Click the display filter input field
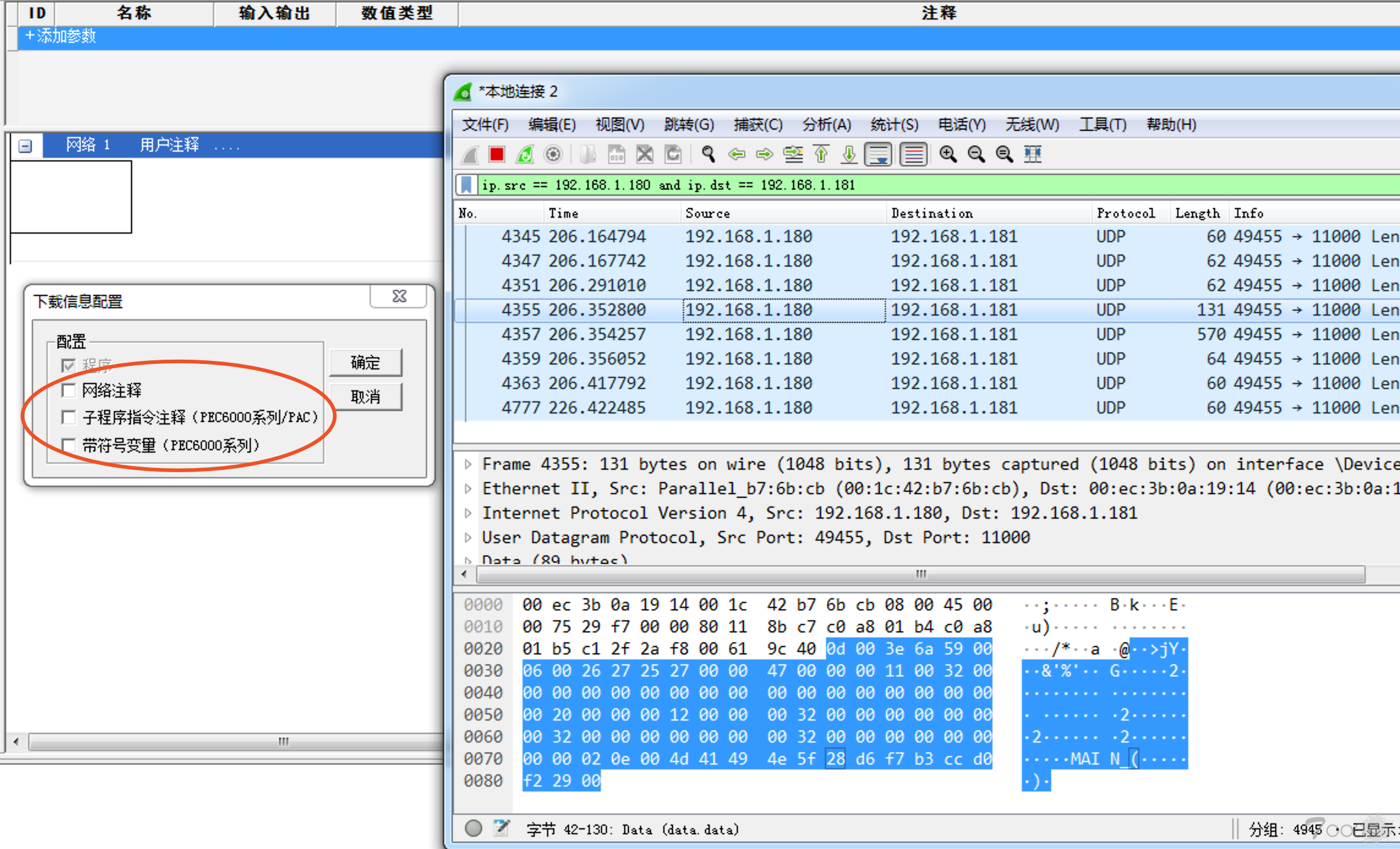Image resolution: width=1400 pixels, height=849 pixels. coord(939,185)
